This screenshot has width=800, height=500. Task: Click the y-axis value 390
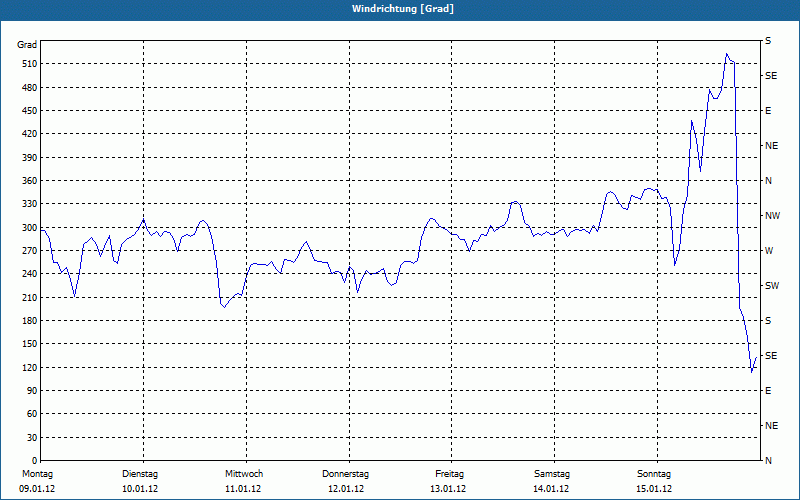(30, 157)
